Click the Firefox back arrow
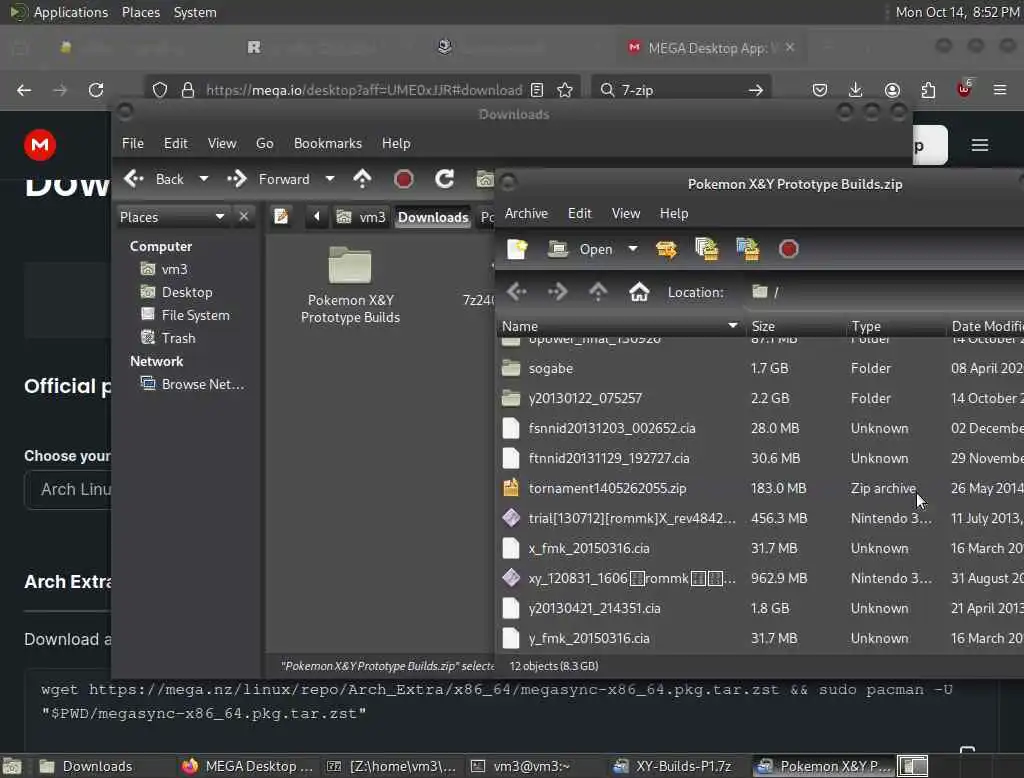 24,90
